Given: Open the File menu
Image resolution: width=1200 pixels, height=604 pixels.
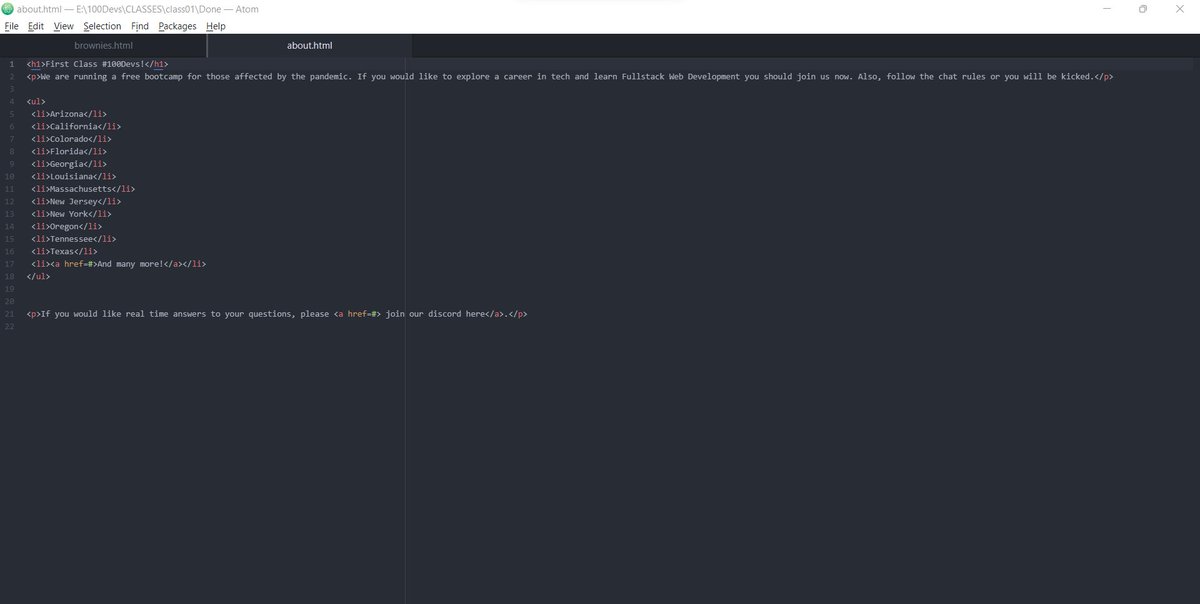Looking at the screenshot, I should (x=11, y=26).
